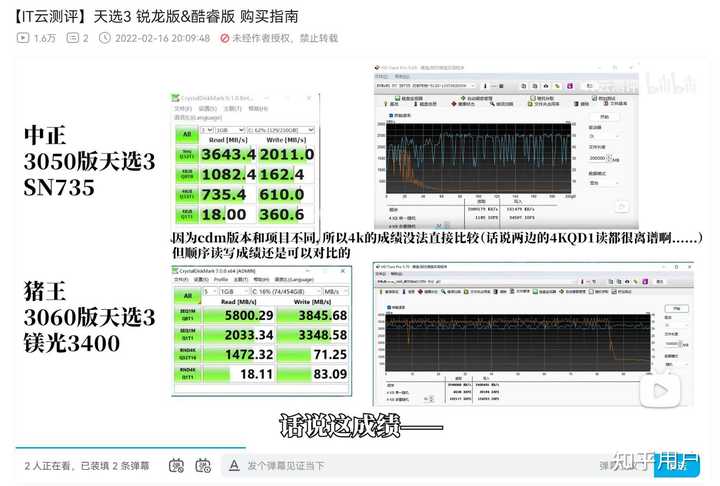
Task: Click the purple toolbar icon in upper HD Tune window
Action: click(x=569, y=86)
